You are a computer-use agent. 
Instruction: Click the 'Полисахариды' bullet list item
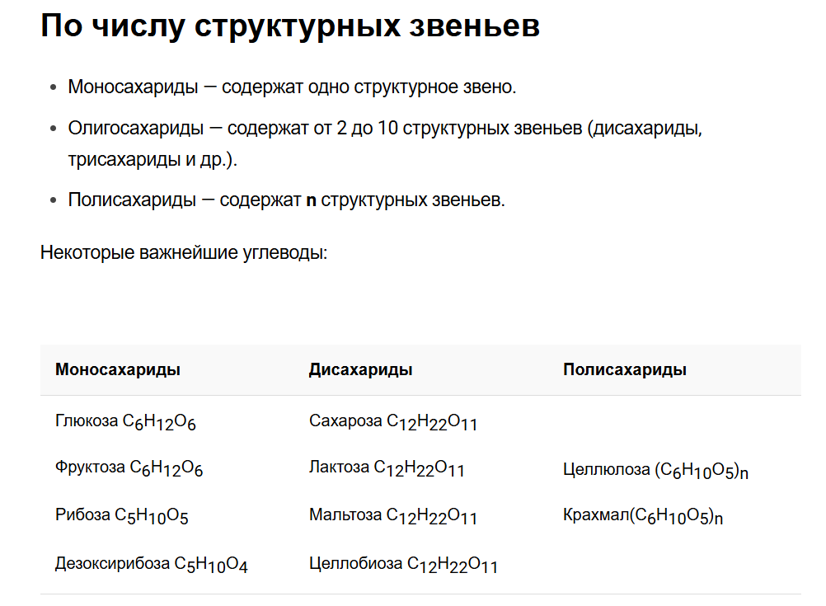pyautogui.click(x=286, y=200)
